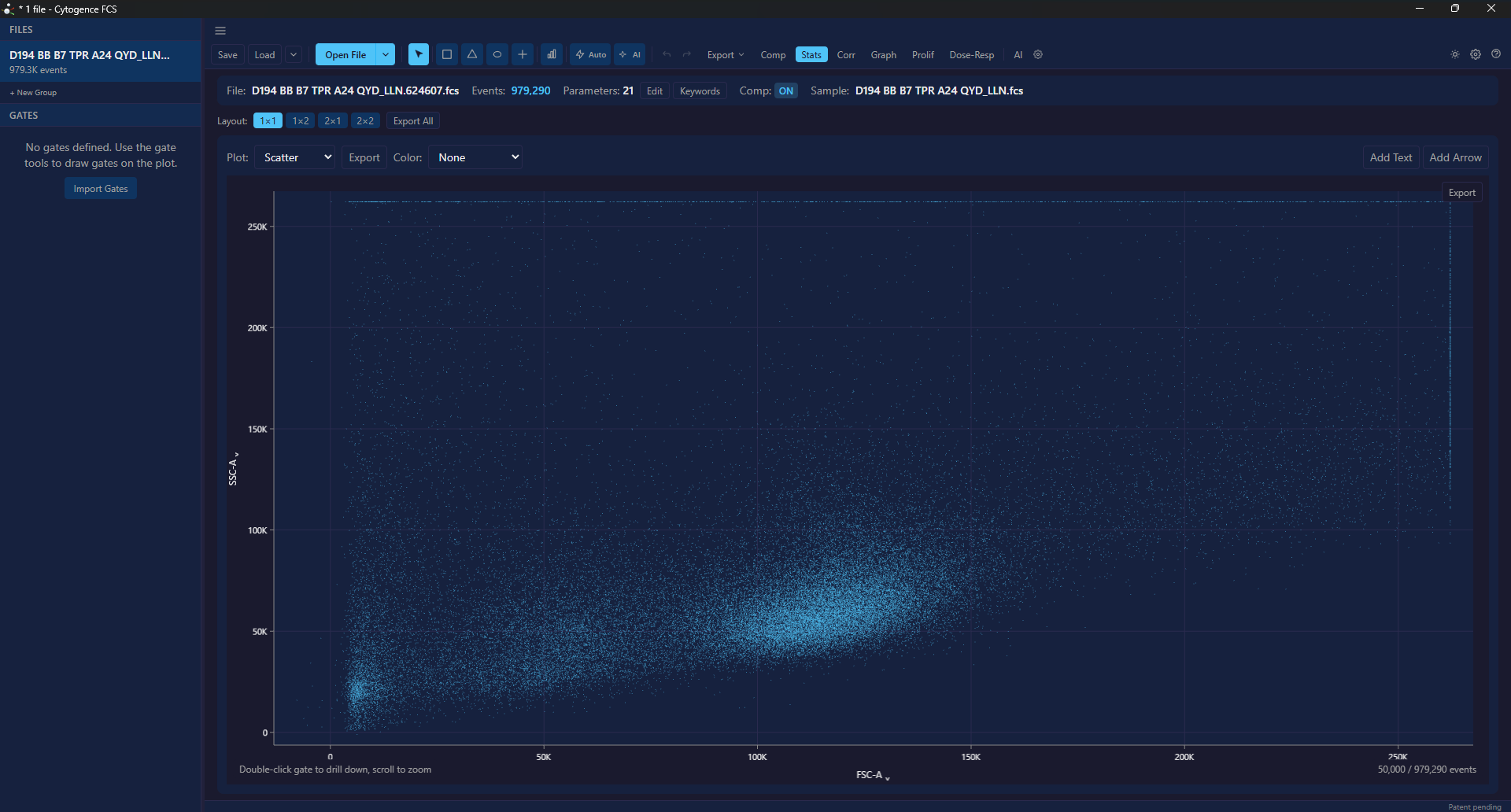Click the AI gating button beside Auto
1511x812 pixels.
tap(630, 54)
